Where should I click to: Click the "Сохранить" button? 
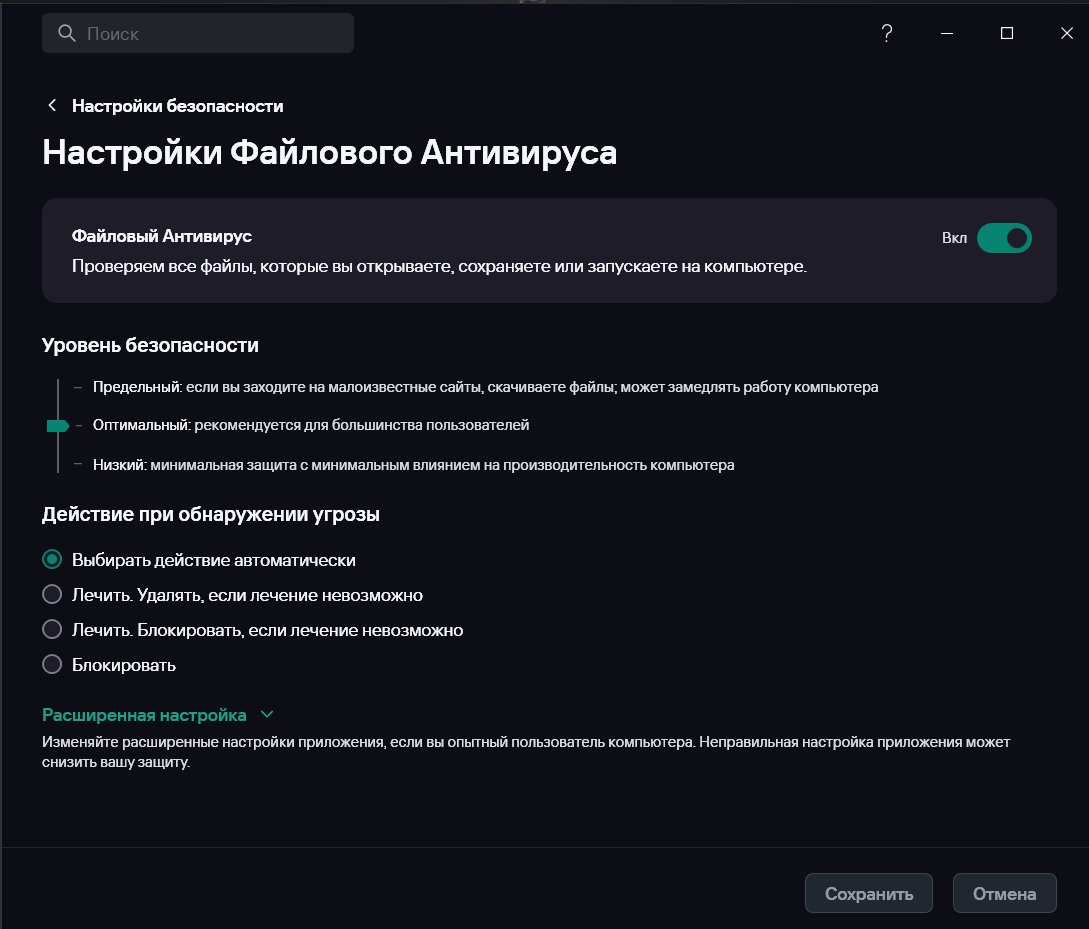coord(868,894)
